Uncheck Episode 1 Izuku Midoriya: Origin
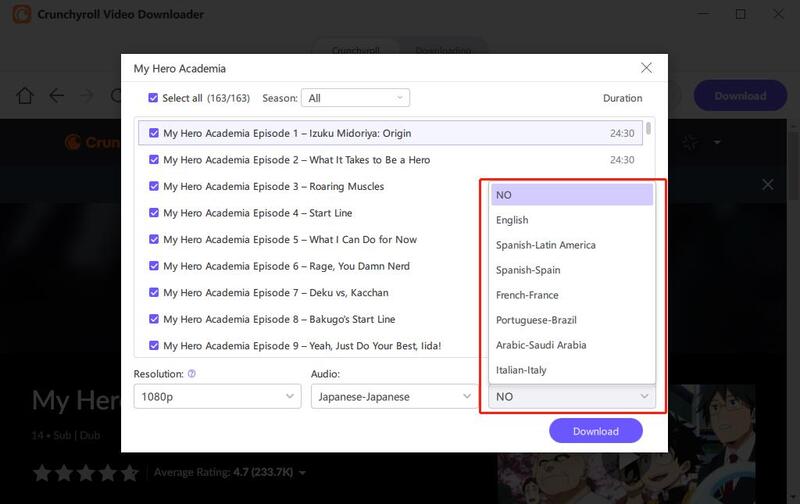The width and height of the screenshot is (800, 504). pyautogui.click(x=154, y=133)
